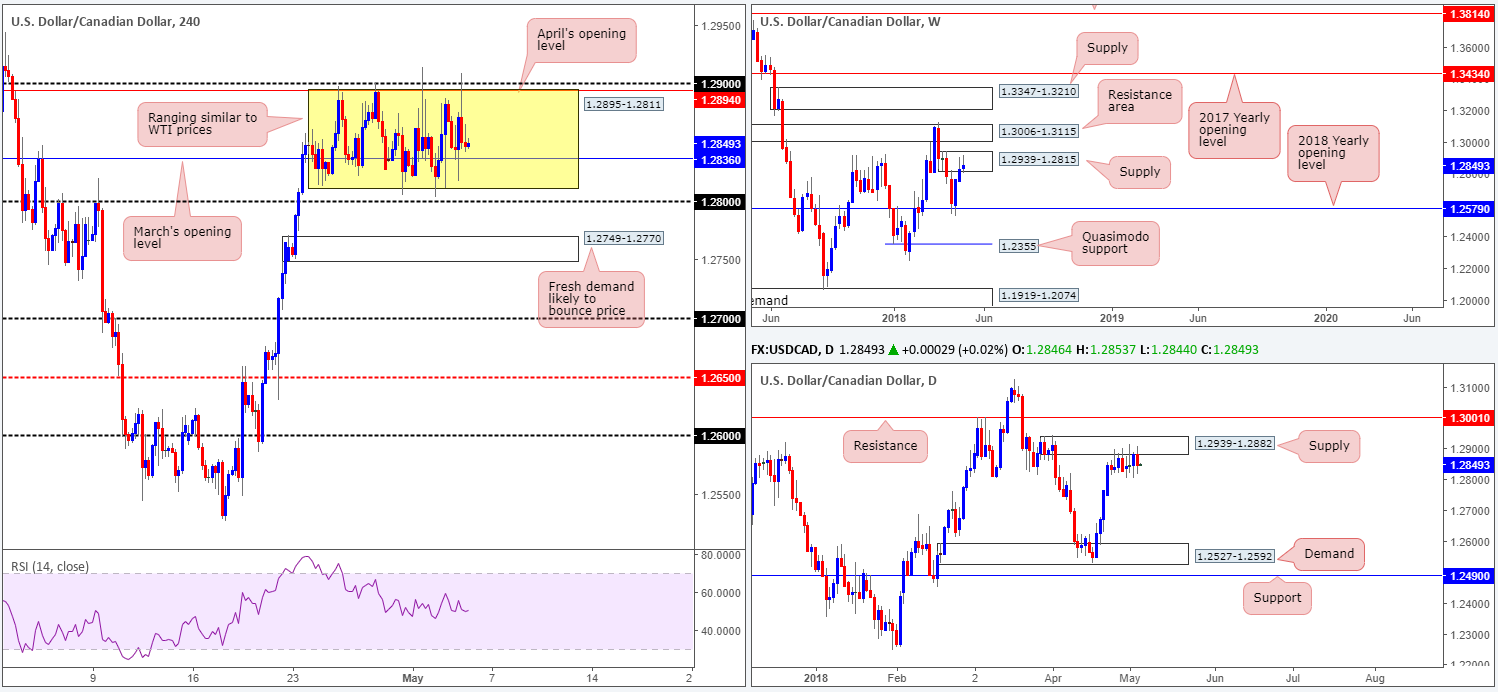Select the Supply callout beside 1.2939-1.2882
This screenshot has width=1498, height=692.
1328,446
